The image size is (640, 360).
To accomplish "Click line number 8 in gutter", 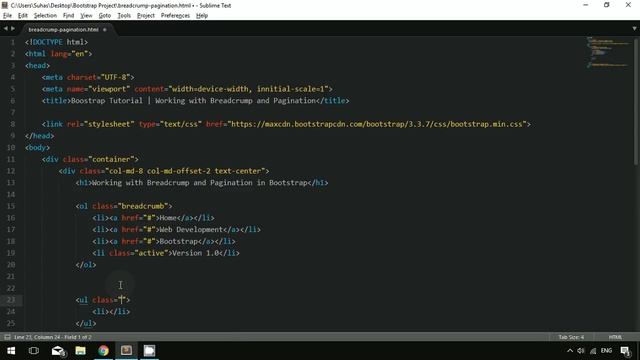I will [12, 124].
